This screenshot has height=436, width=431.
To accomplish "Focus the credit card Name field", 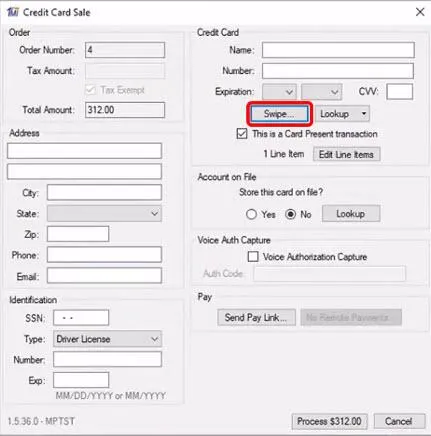I will coord(338,50).
